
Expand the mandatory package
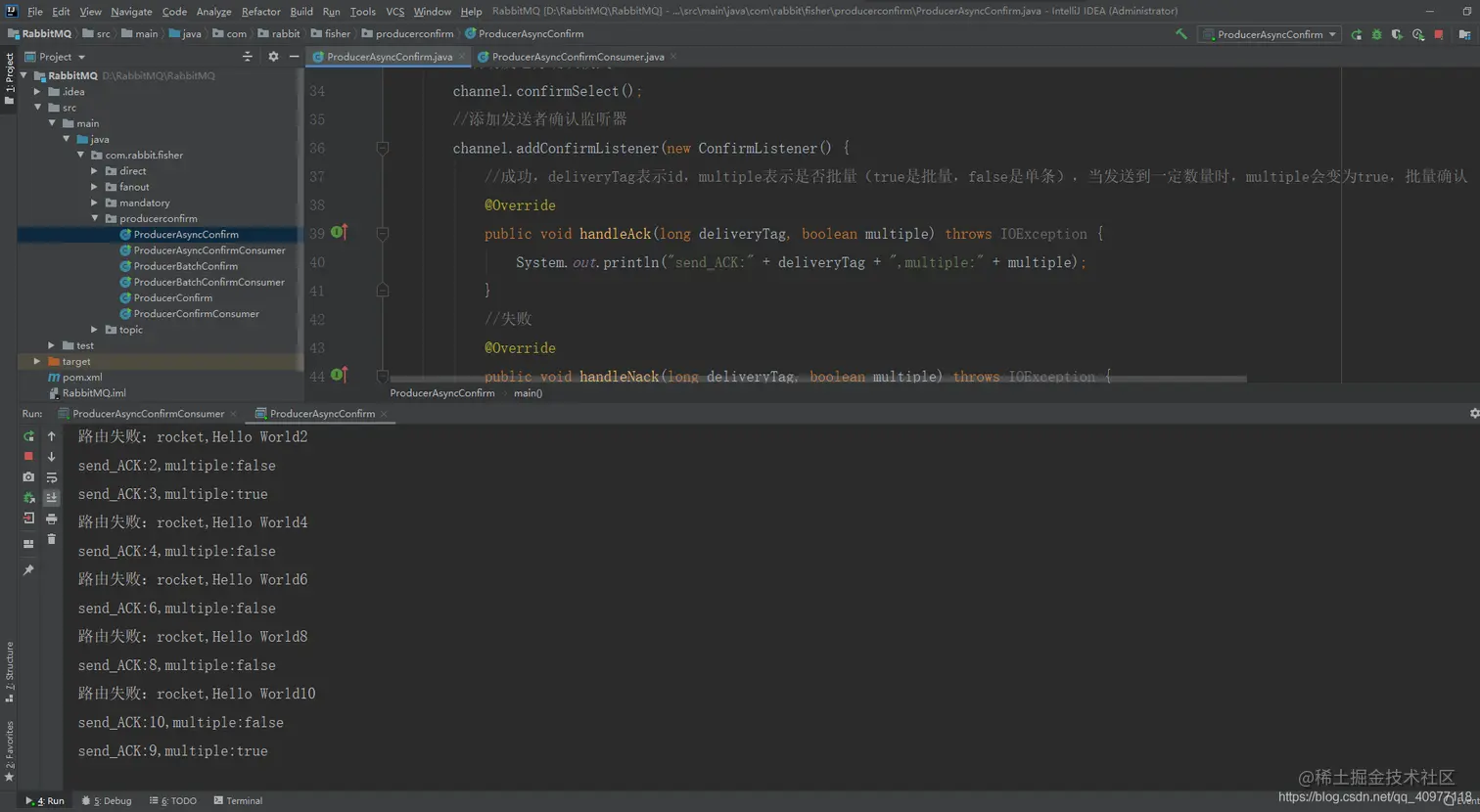[95, 203]
